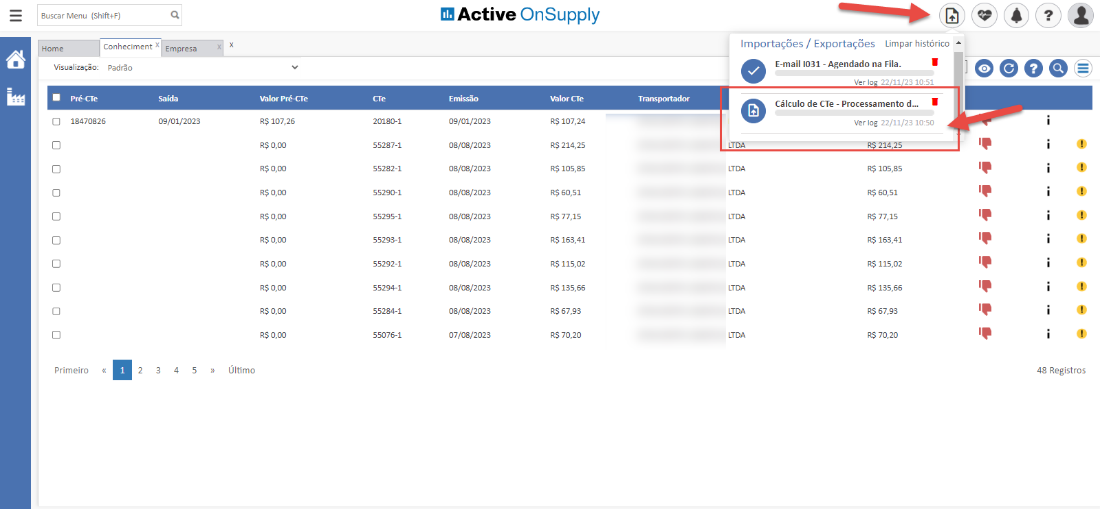Open the main hamburger menu
1100x509 pixels.
(15, 15)
